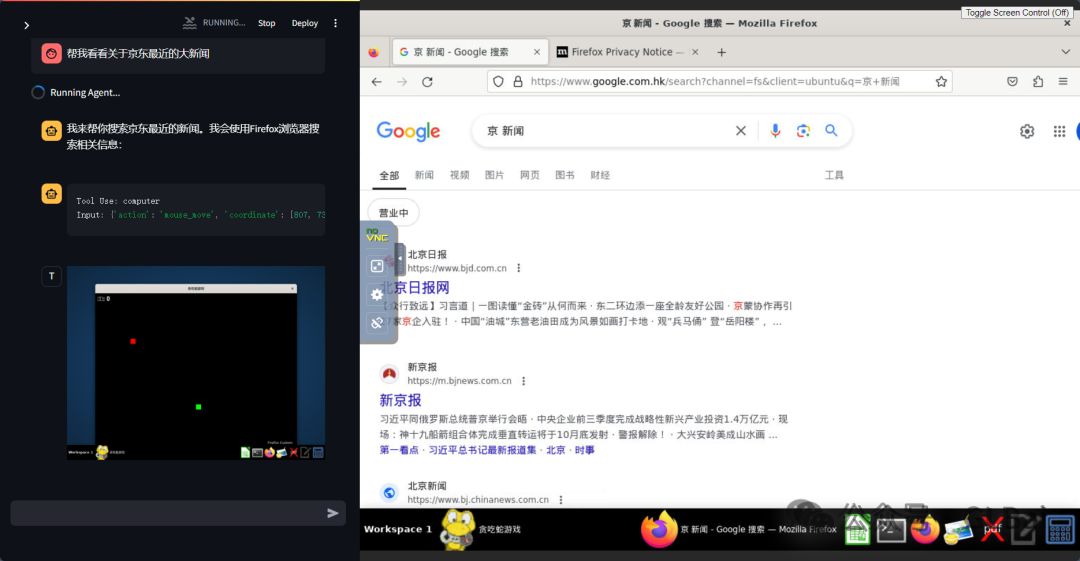Click the Google voice search microphone icon
Screen dimensions: 1080x561
point(775,131)
